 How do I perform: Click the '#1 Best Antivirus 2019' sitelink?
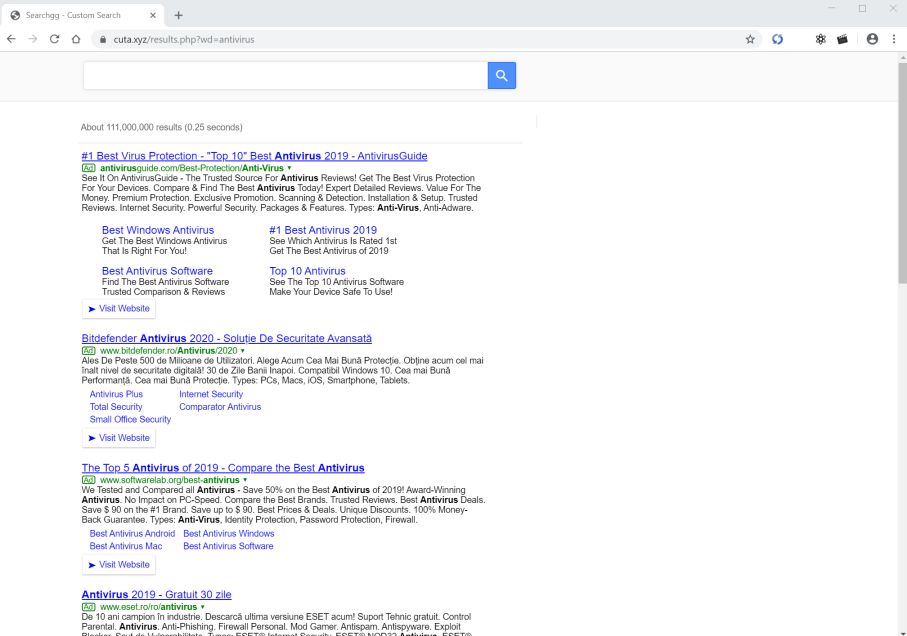[323, 230]
